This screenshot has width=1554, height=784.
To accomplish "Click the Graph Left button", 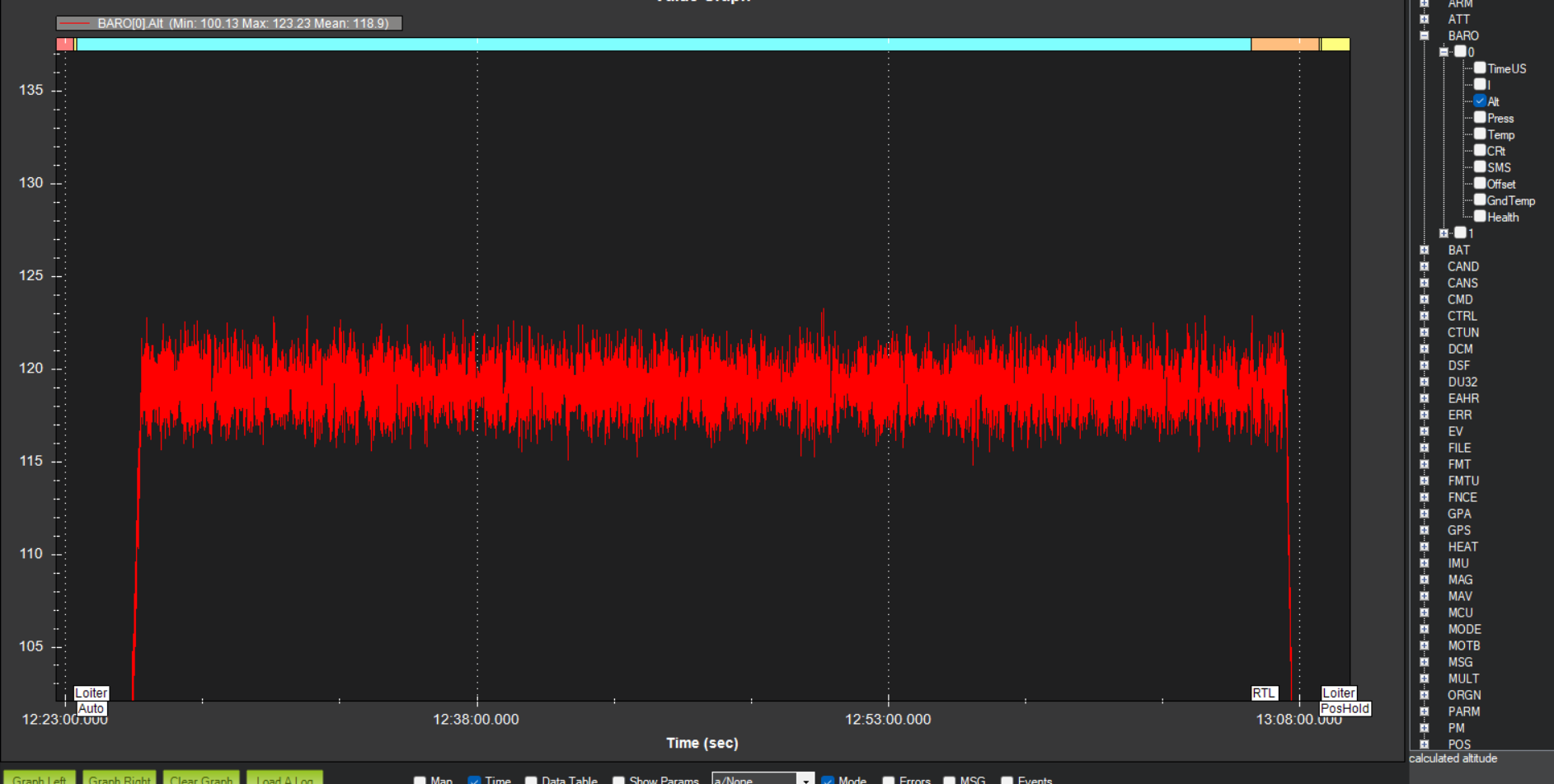I will pos(39,777).
